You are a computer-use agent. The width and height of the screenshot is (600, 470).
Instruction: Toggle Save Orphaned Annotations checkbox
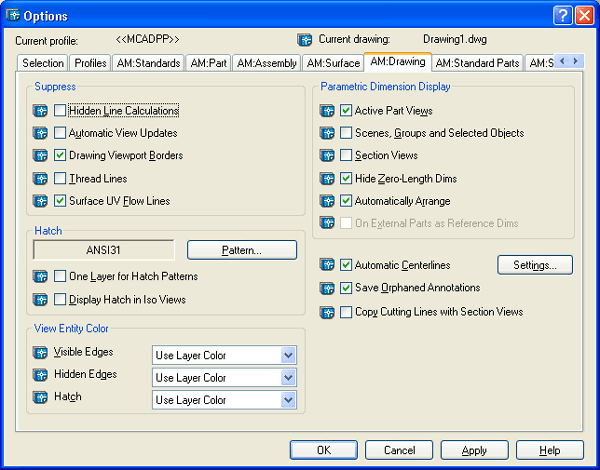[x=347, y=288]
